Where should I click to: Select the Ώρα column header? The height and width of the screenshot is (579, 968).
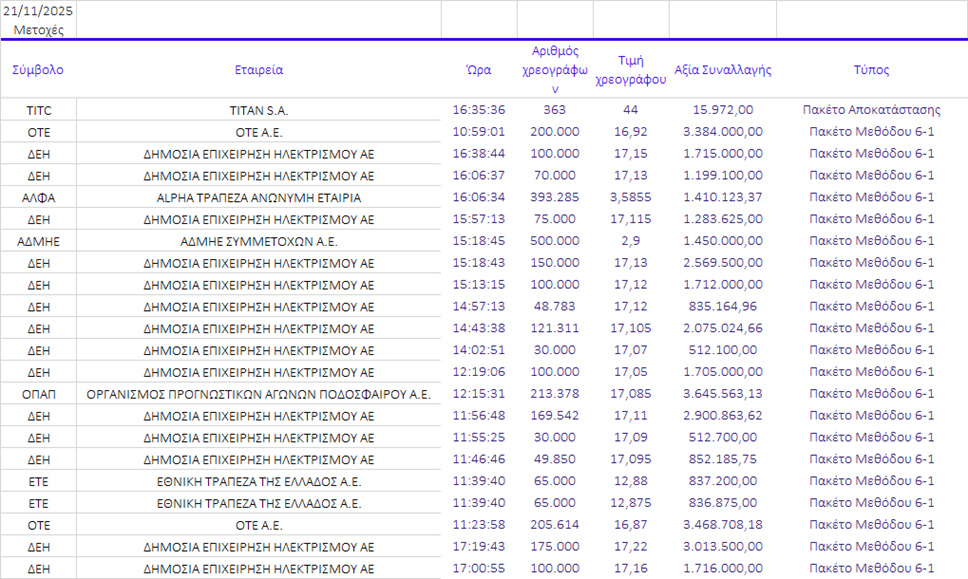(x=479, y=70)
